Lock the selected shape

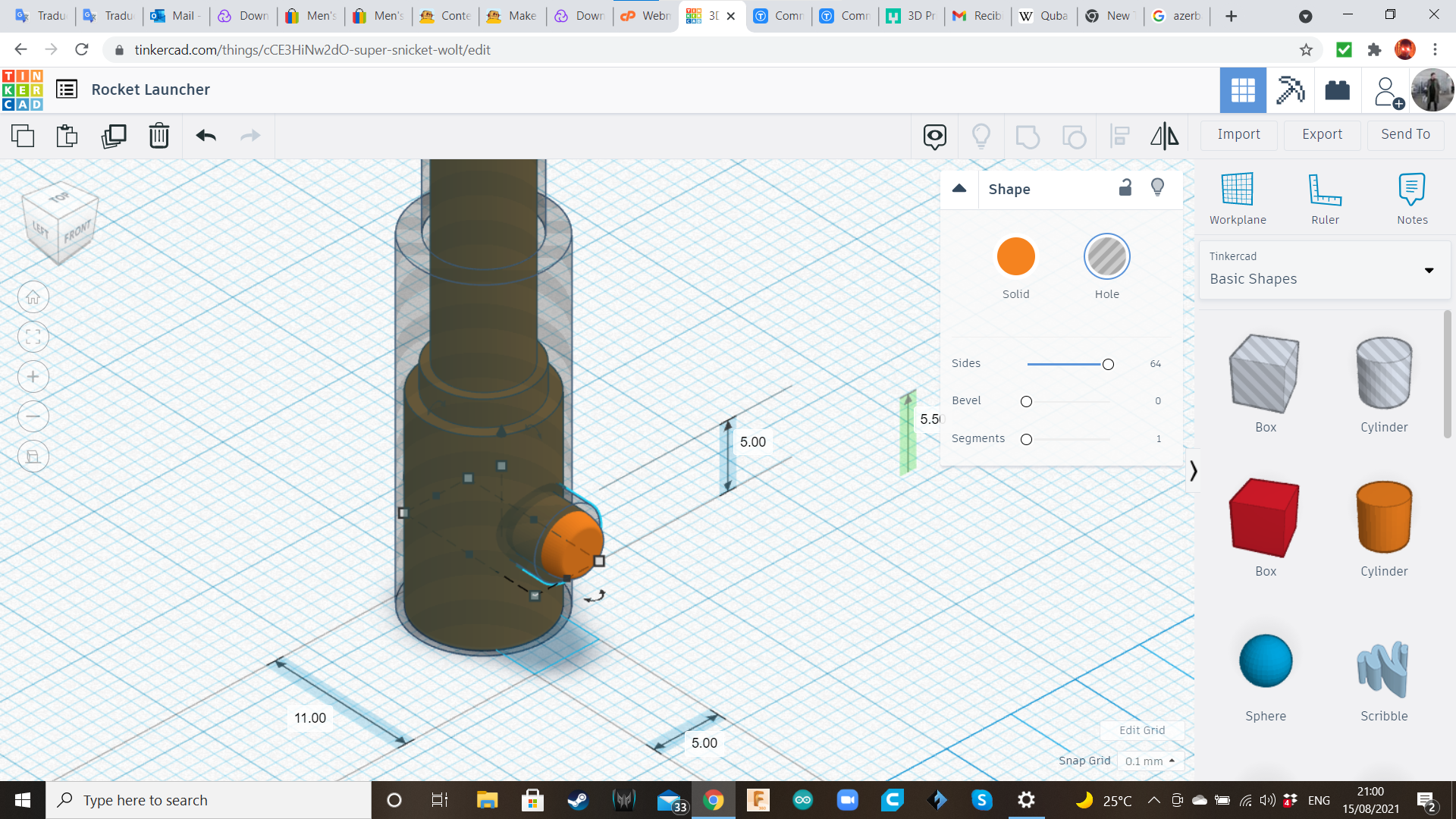click(x=1125, y=187)
